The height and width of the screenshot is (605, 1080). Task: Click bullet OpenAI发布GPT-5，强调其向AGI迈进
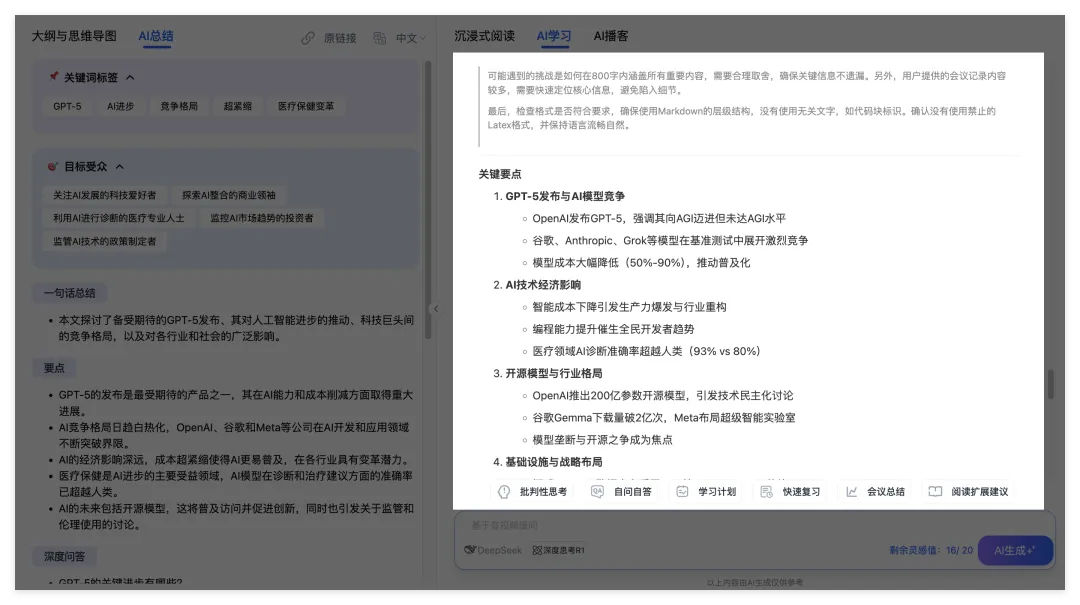coord(658,218)
